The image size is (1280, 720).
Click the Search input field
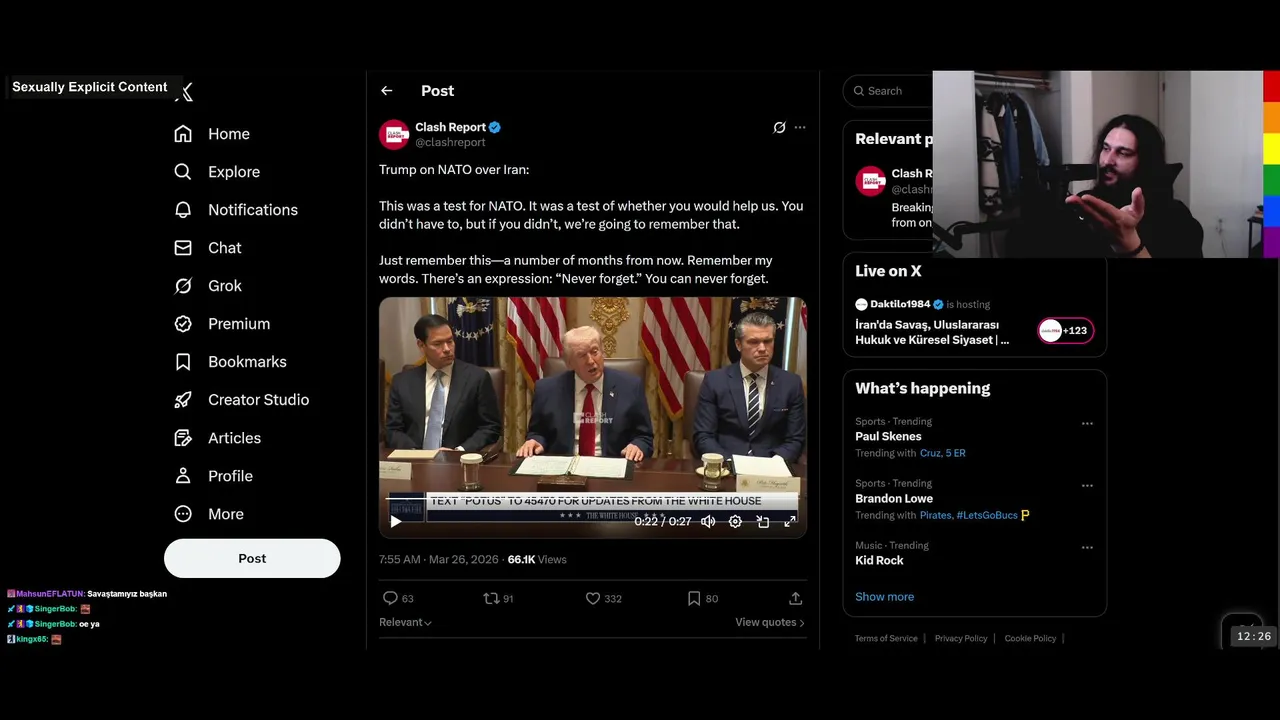[890, 91]
